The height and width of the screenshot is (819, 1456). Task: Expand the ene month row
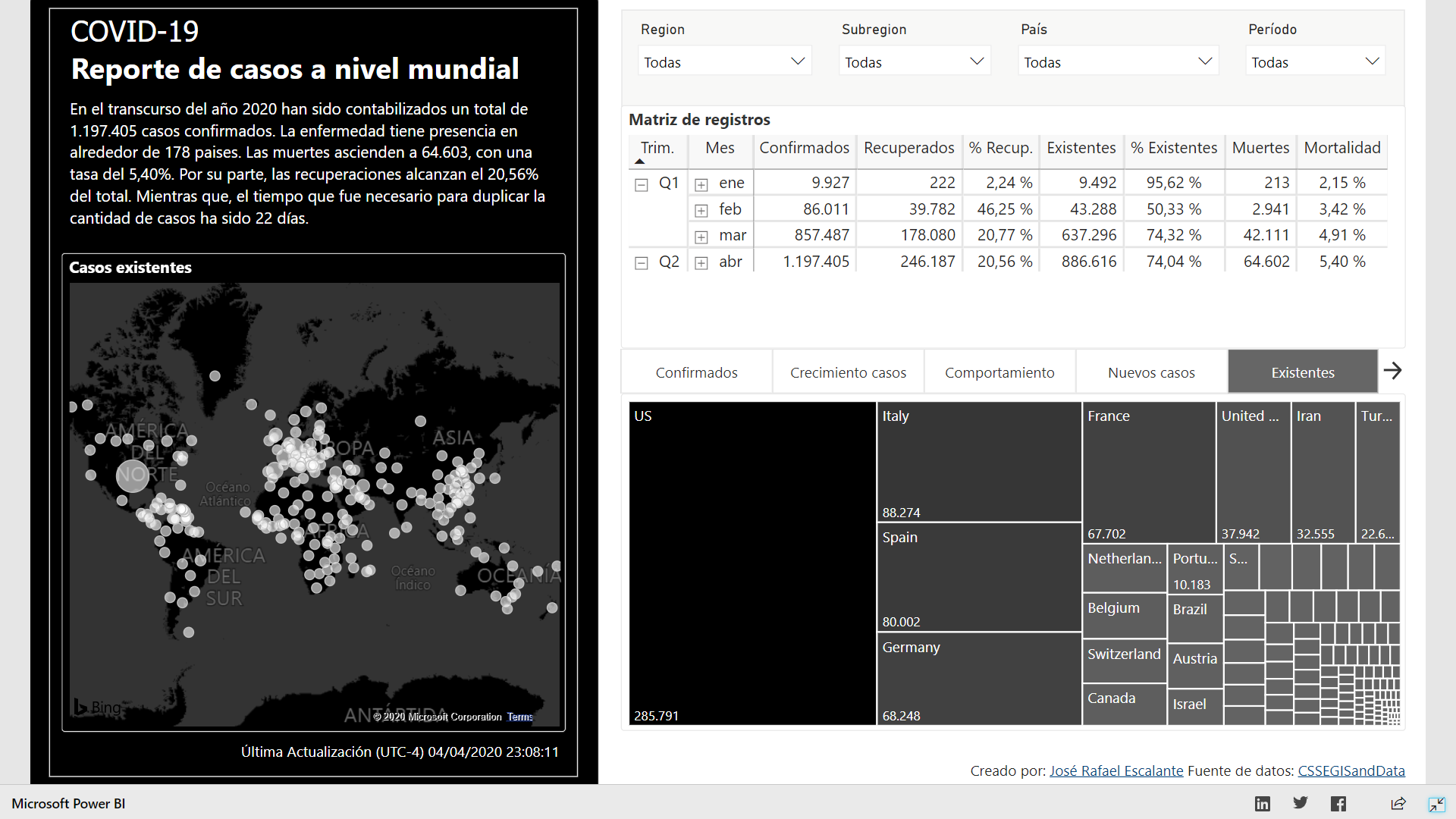701,184
